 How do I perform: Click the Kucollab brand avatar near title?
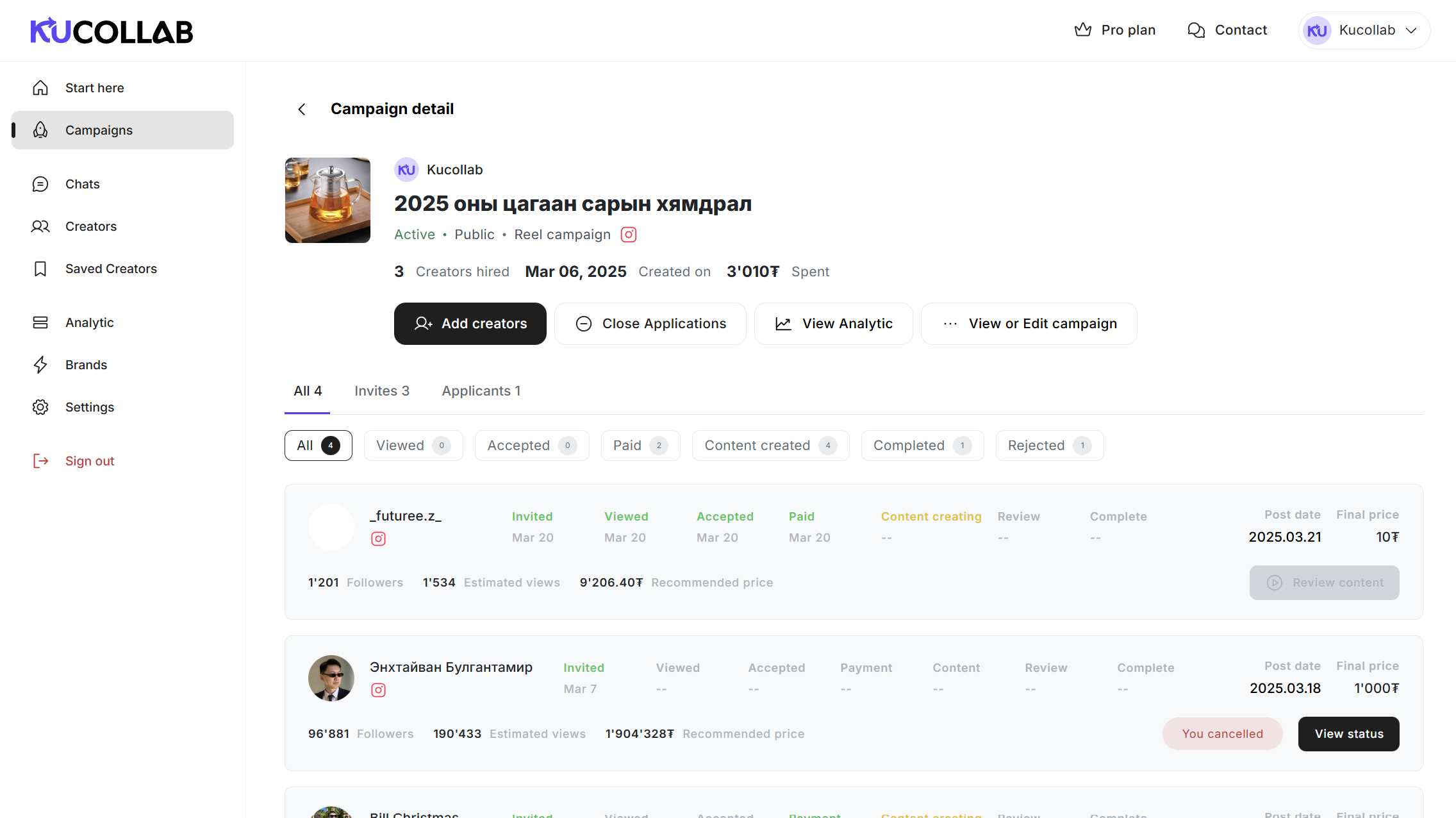(x=406, y=170)
